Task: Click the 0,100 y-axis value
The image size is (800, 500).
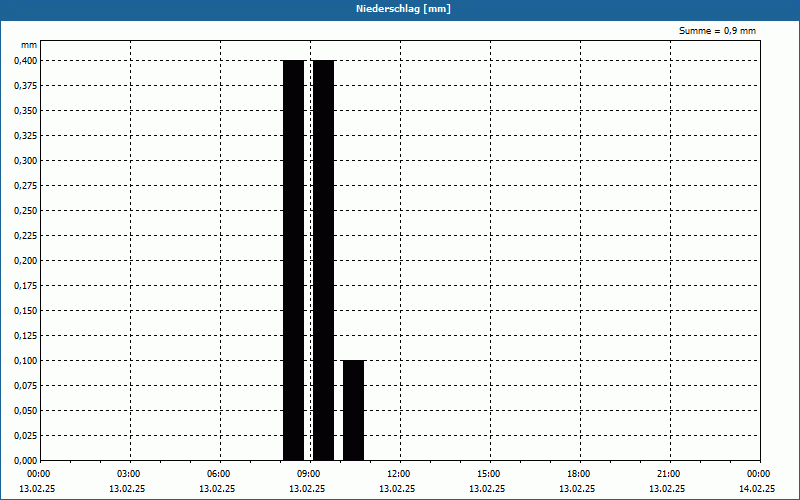Action: tap(26, 361)
